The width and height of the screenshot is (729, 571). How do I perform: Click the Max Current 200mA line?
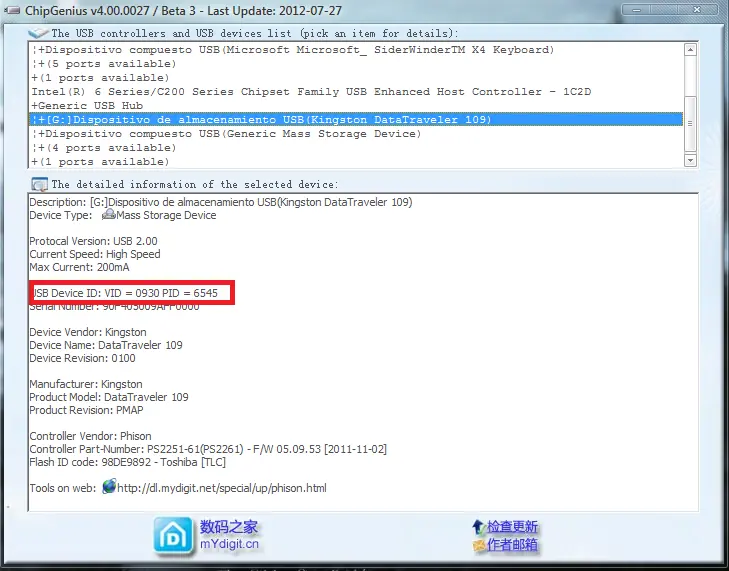[80, 267]
